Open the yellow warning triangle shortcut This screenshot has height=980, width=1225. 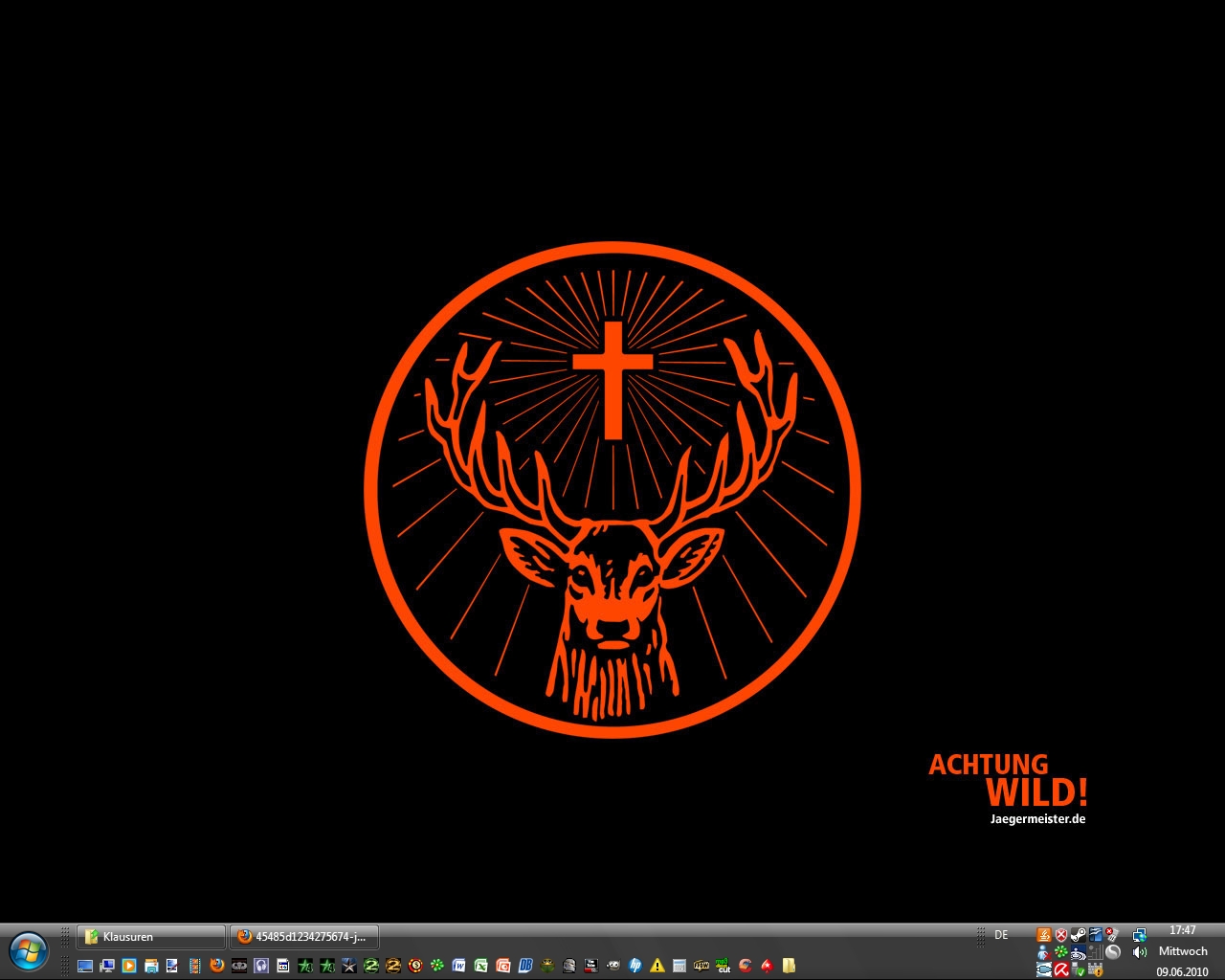point(657,966)
